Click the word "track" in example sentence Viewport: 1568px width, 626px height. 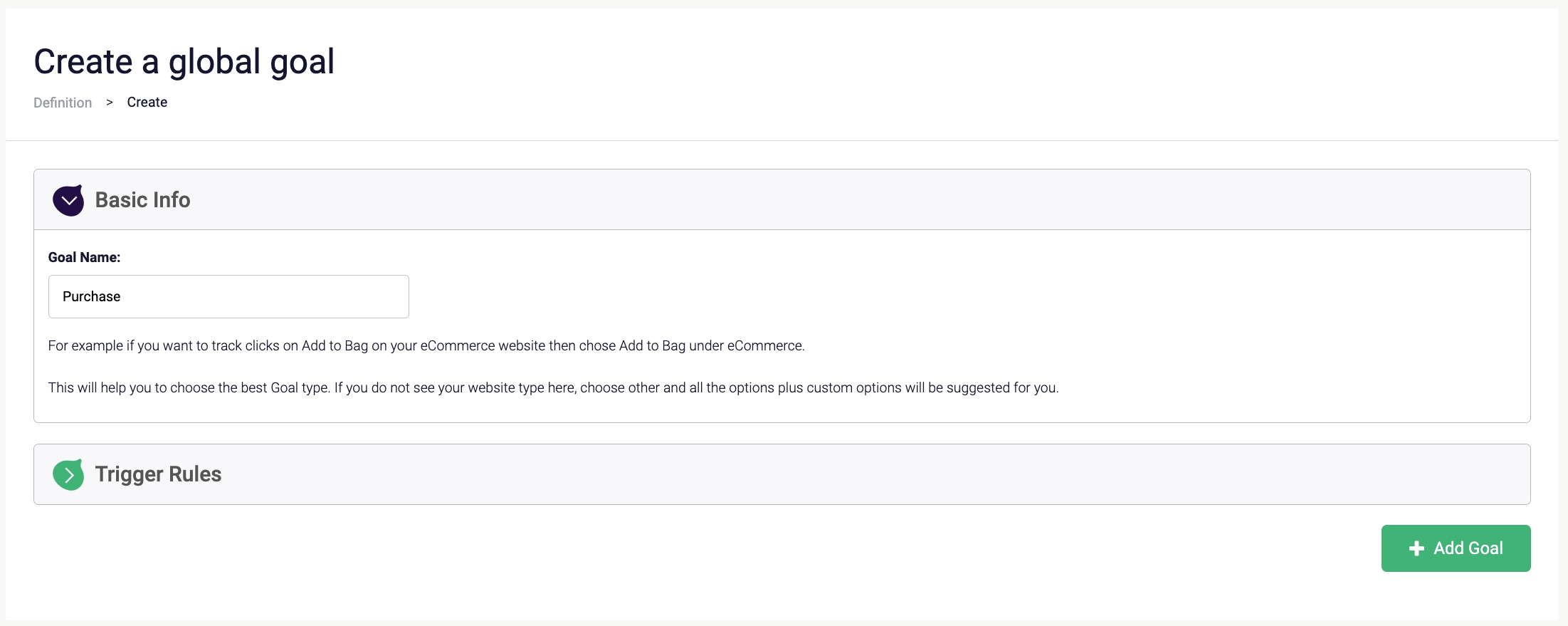(x=226, y=346)
